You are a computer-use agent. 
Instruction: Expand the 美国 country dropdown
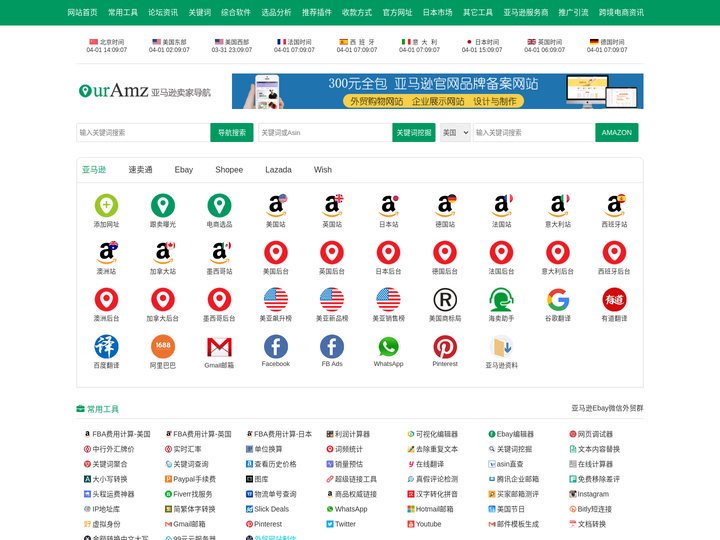click(455, 132)
